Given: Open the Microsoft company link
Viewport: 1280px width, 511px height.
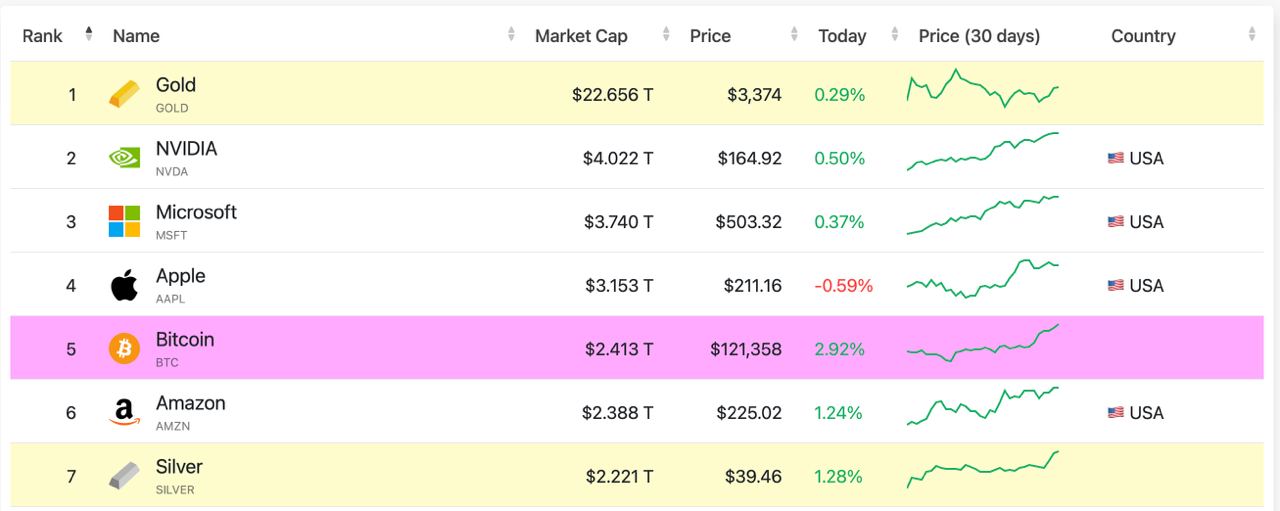Looking at the screenshot, I should click(196, 212).
